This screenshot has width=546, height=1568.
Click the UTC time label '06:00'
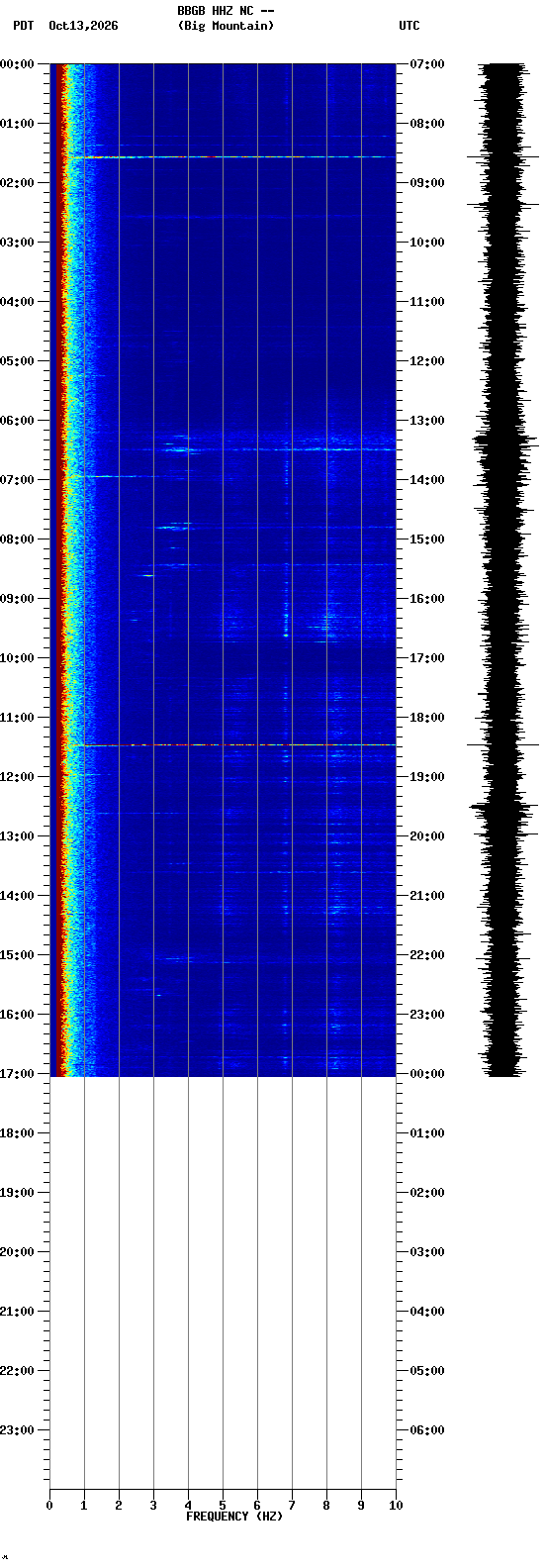427,1430
